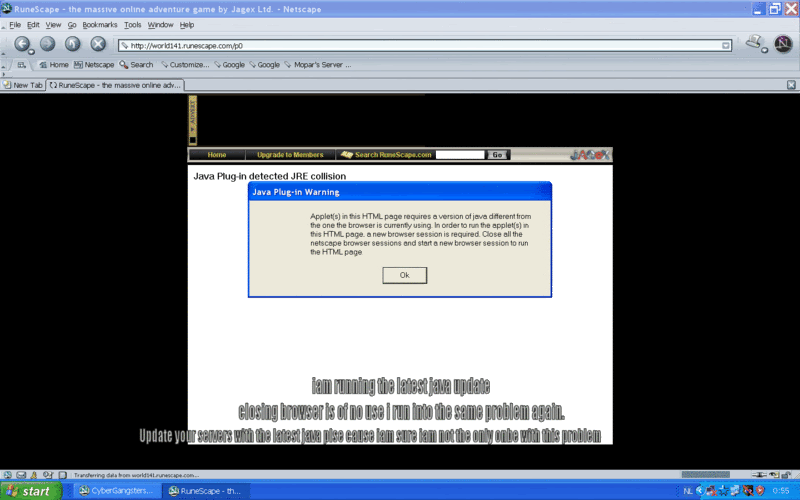Click the crossed-out shield tray icon

tap(748, 491)
